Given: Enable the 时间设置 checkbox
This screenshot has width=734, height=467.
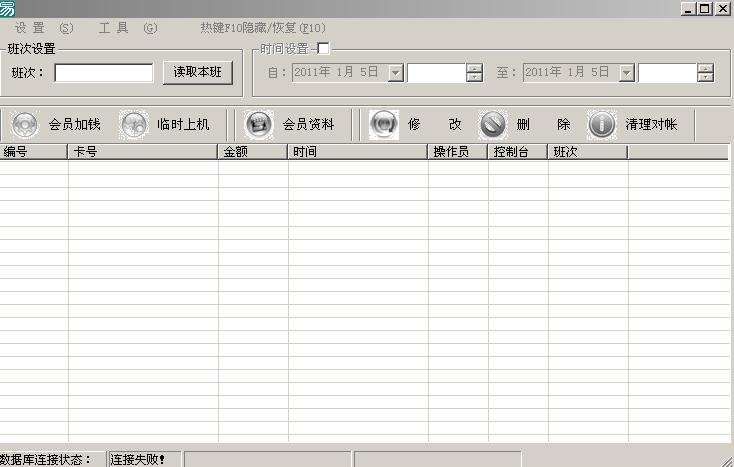Looking at the screenshot, I should pos(323,48).
